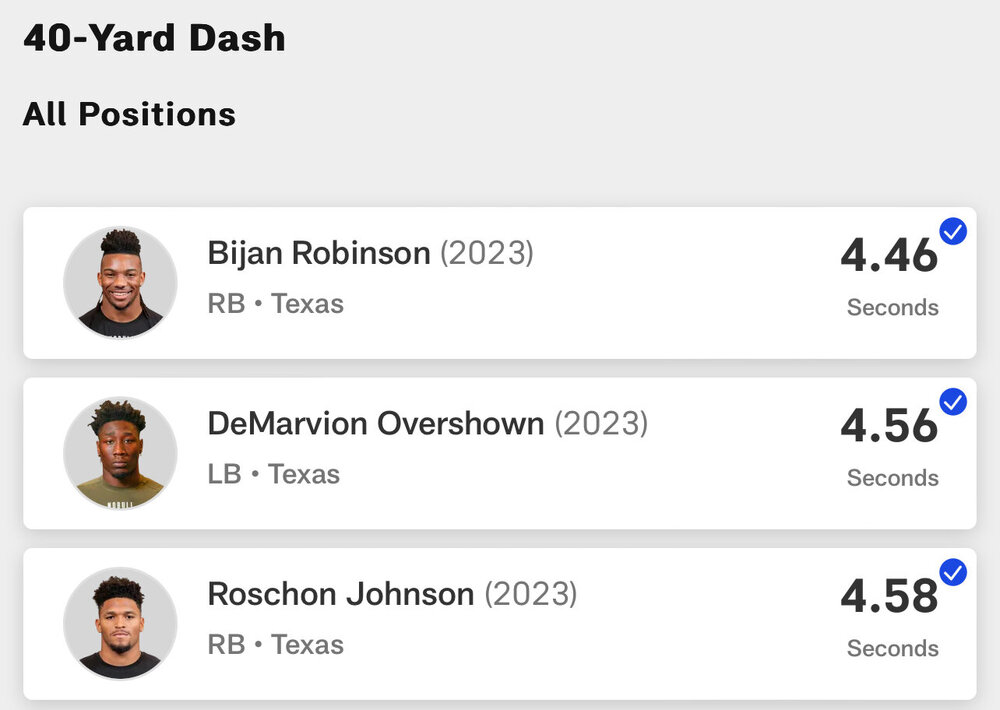Click "RB • Texas" under Bijan Robinson
This screenshot has height=710, width=1000.
(275, 304)
